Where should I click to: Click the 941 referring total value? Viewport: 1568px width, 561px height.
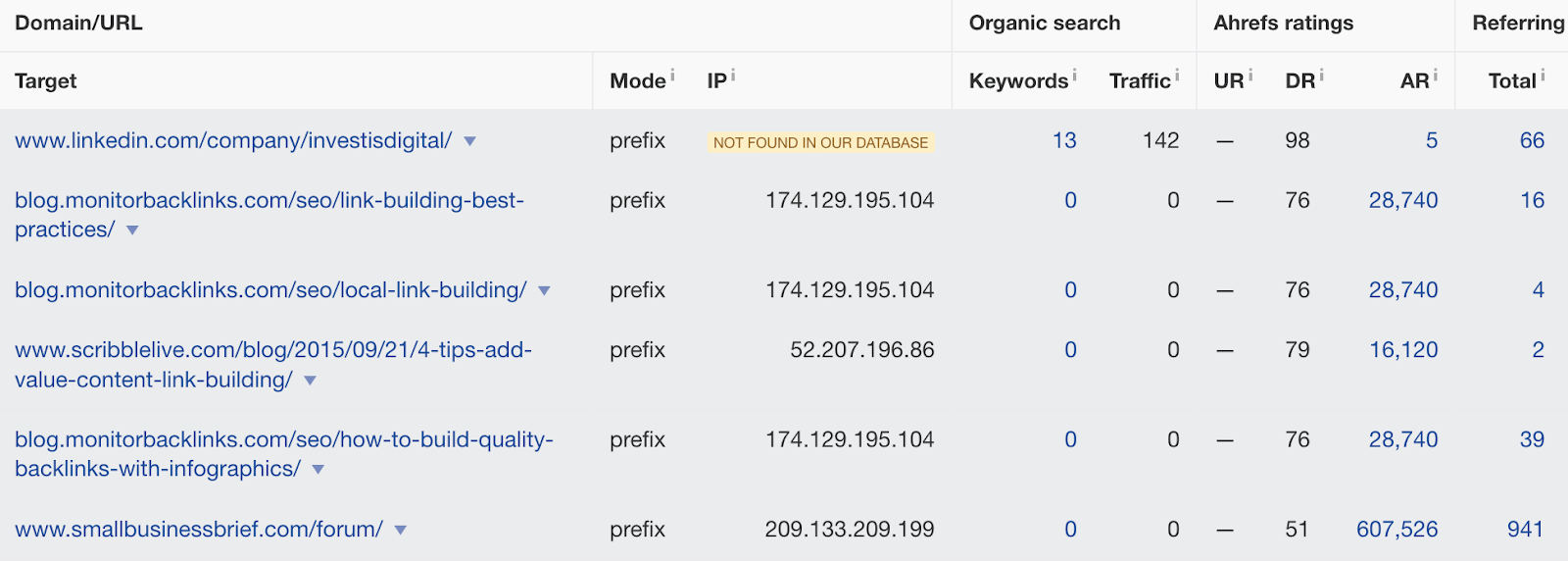click(x=1525, y=530)
